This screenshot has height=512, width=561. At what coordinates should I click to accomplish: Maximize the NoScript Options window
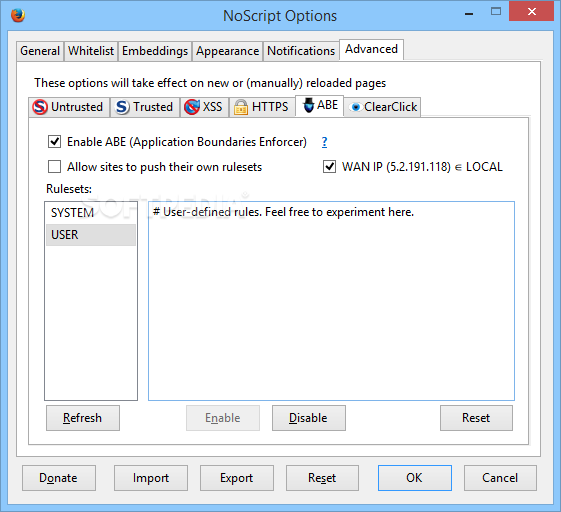496,11
